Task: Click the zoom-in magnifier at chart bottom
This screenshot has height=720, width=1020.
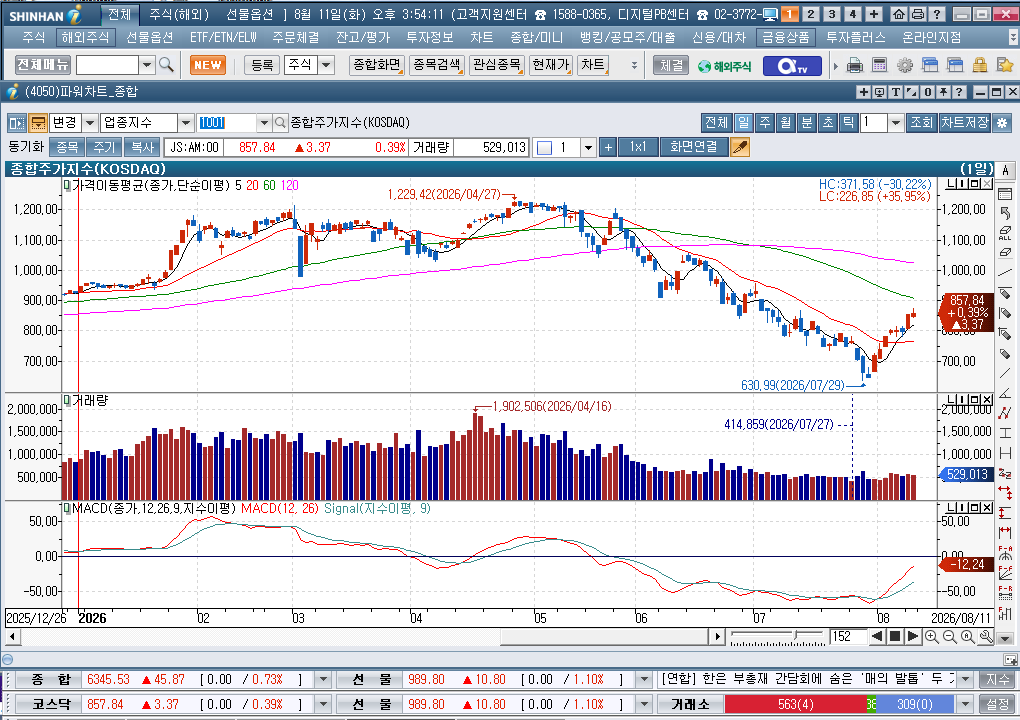Action: click(x=932, y=637)
